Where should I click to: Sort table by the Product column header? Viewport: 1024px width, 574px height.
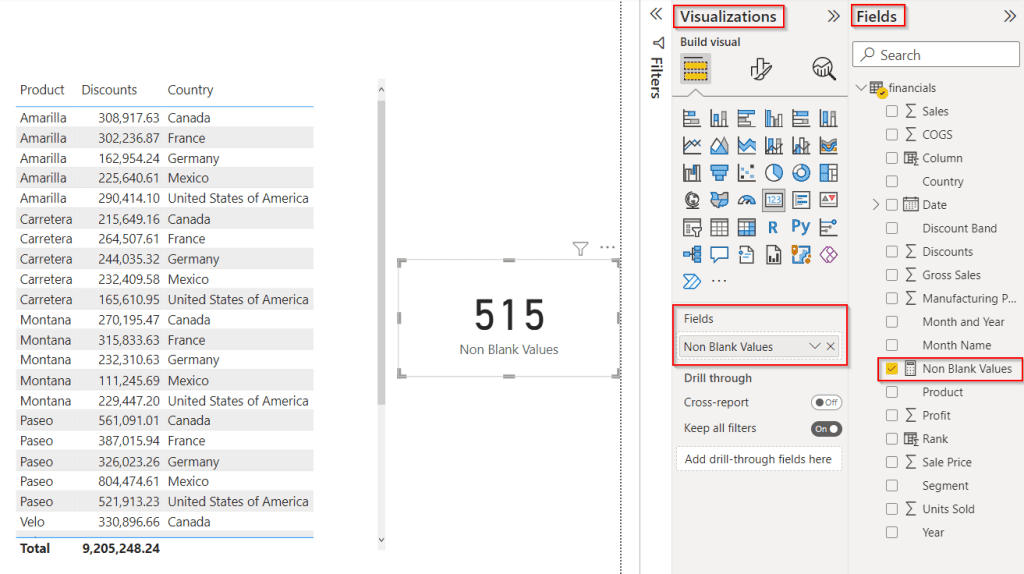pos(42,89)
